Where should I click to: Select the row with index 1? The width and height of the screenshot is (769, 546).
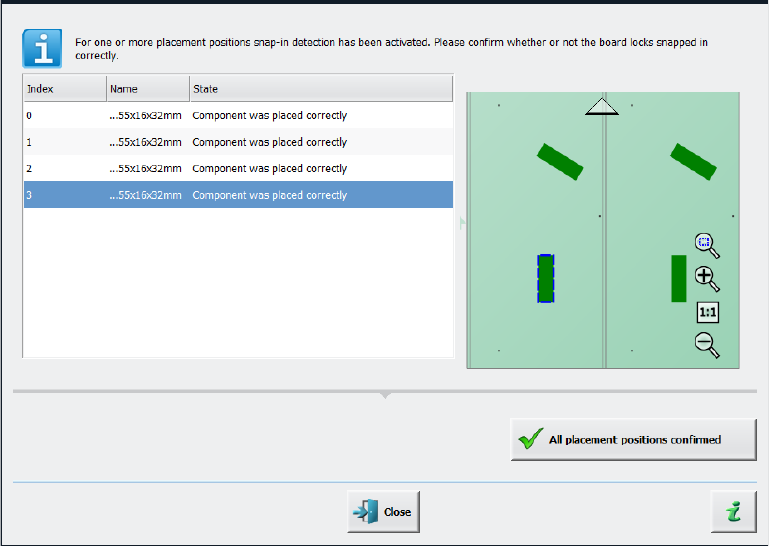237,142
